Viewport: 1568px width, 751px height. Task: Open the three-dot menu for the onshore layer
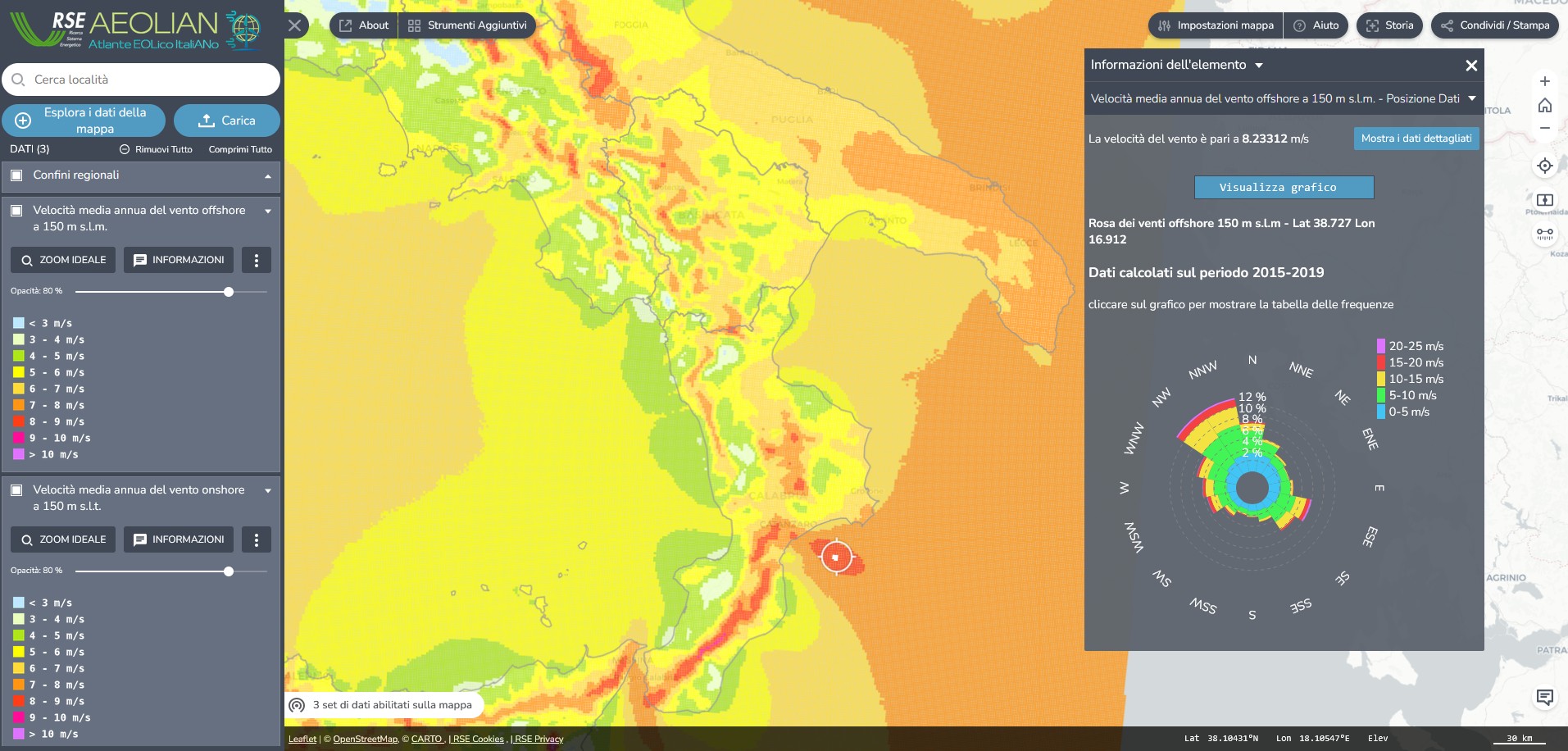[257, 539]
